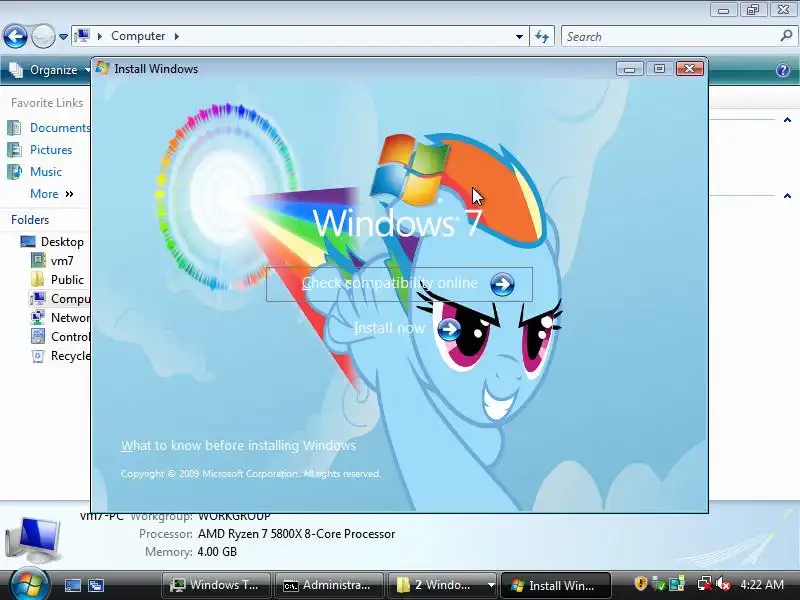Click the Computer icon in details pane

point(33,539)
